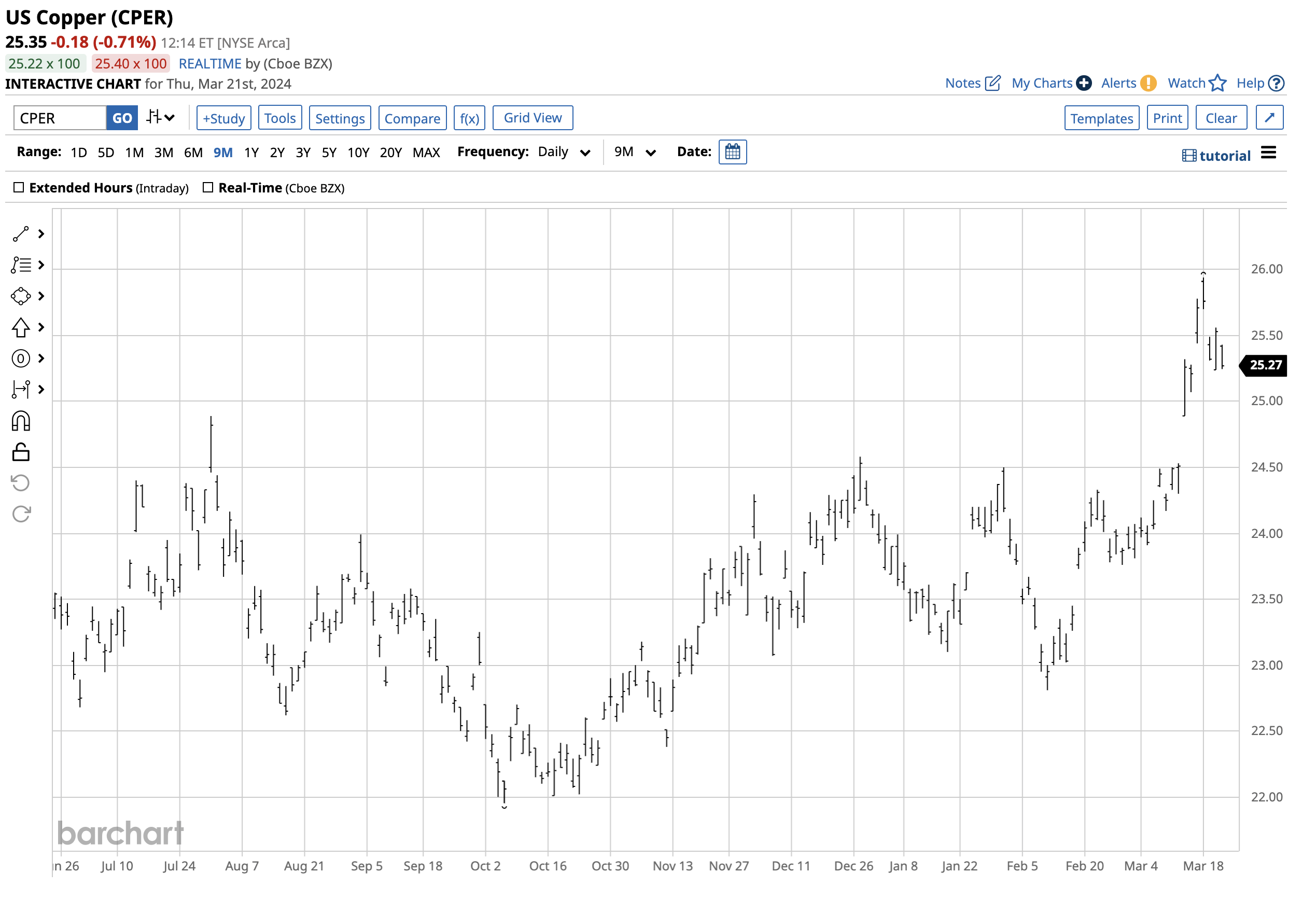Click the magnet snap tool icon
The image size is (1316, 914).
pos(21,421)
